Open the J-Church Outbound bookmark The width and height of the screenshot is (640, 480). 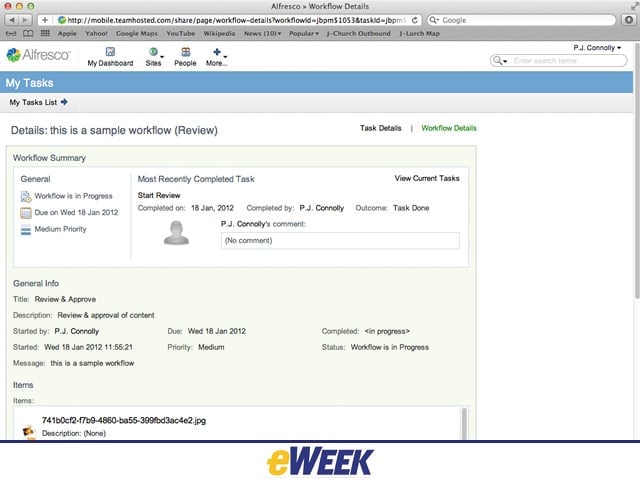tap(358, 33)
